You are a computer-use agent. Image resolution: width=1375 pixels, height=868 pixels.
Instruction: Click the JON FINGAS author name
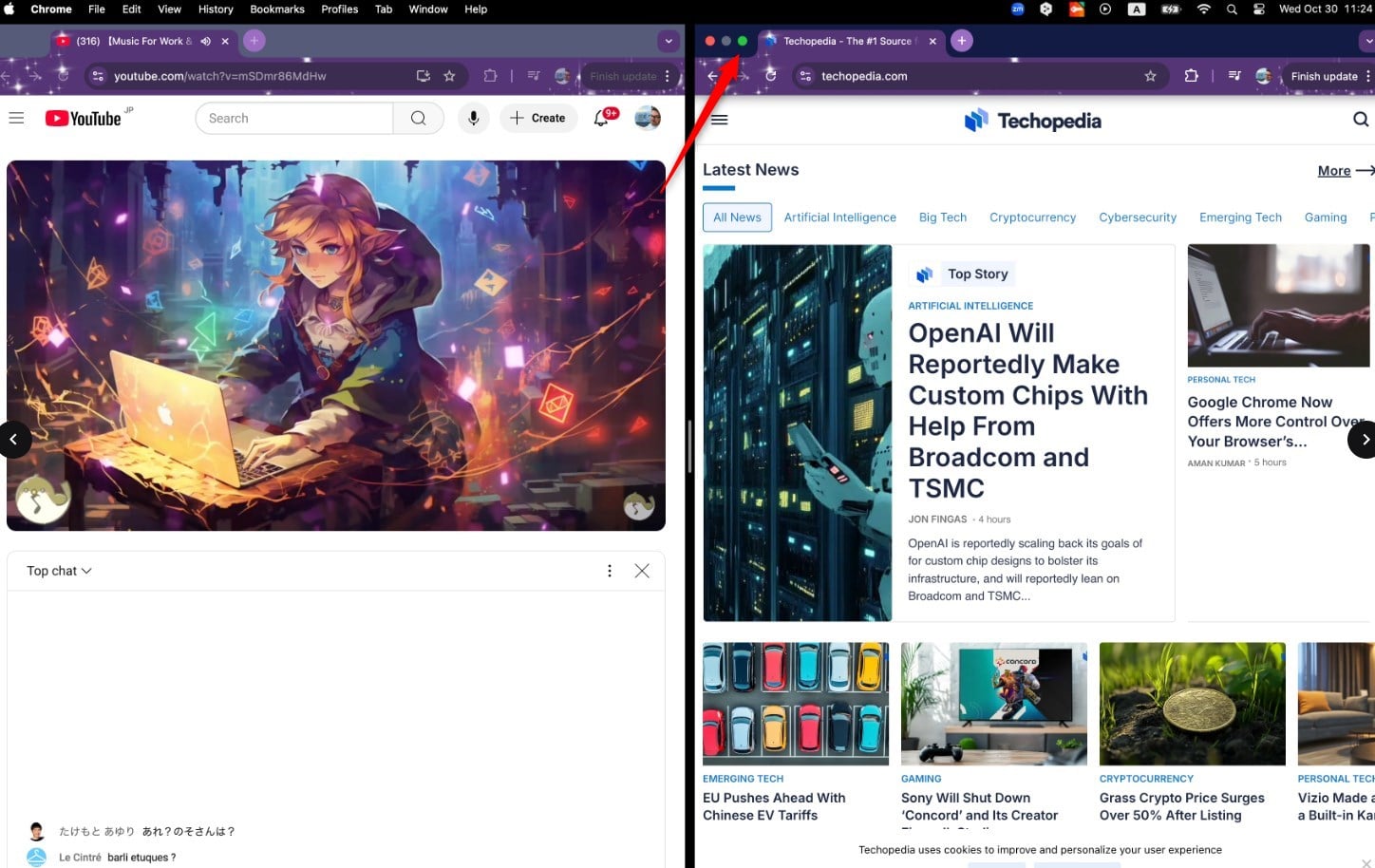pyautogui.click(x=937, y=519)
